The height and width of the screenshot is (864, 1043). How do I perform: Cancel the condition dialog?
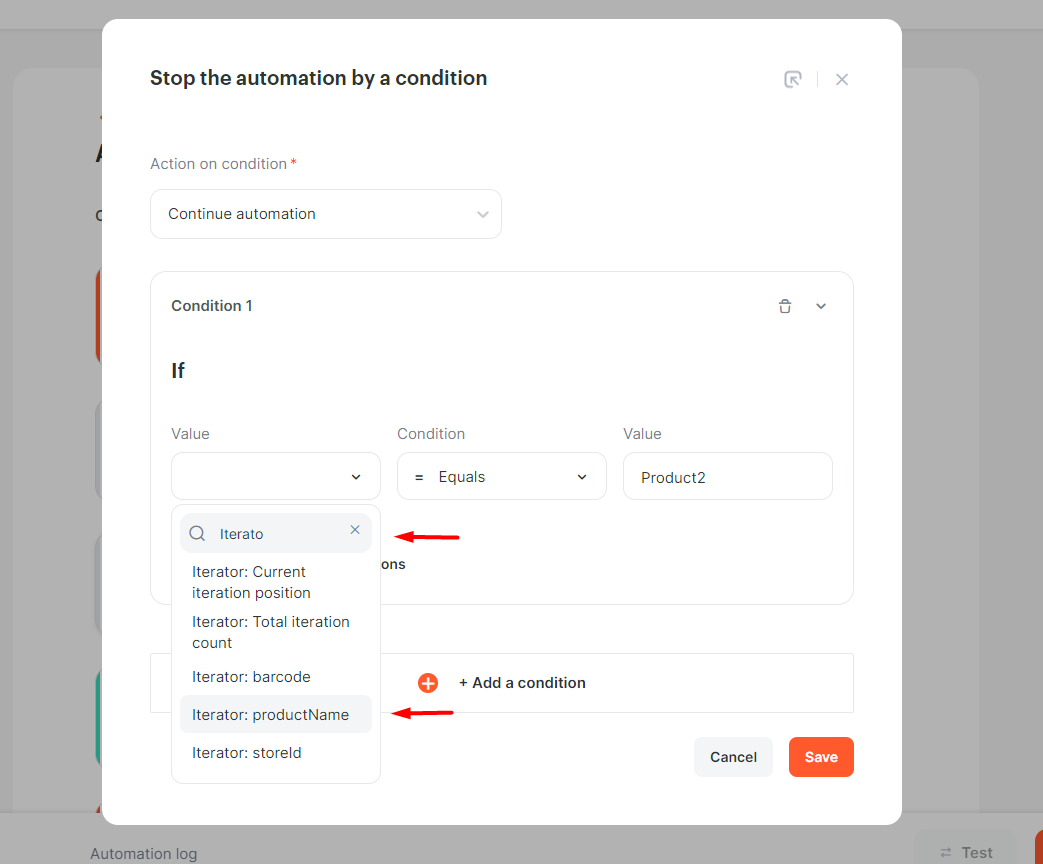click(x=733, y=757)
